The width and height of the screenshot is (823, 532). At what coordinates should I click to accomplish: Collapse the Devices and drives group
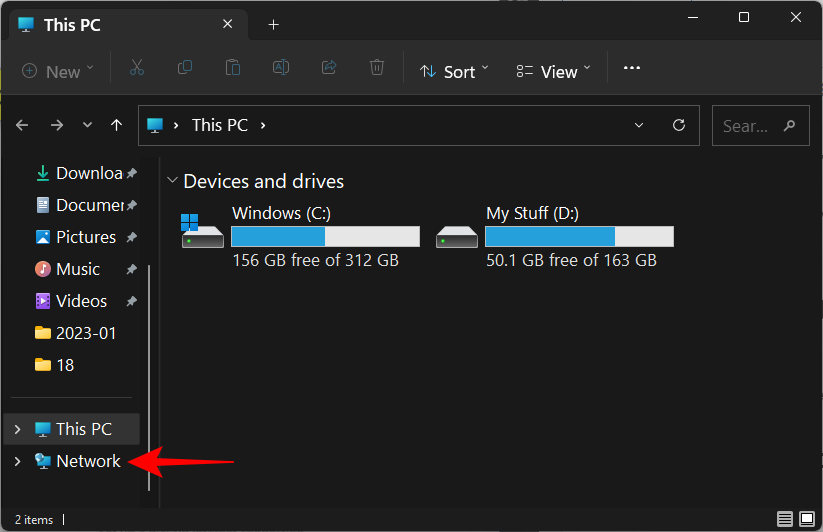174,181
